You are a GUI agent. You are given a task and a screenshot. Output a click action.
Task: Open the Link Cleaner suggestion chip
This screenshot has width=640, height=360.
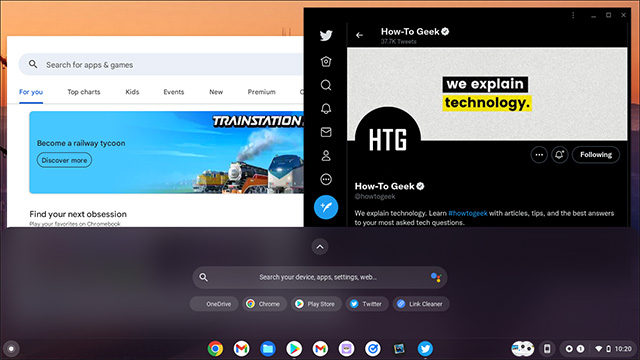(421, 304)
